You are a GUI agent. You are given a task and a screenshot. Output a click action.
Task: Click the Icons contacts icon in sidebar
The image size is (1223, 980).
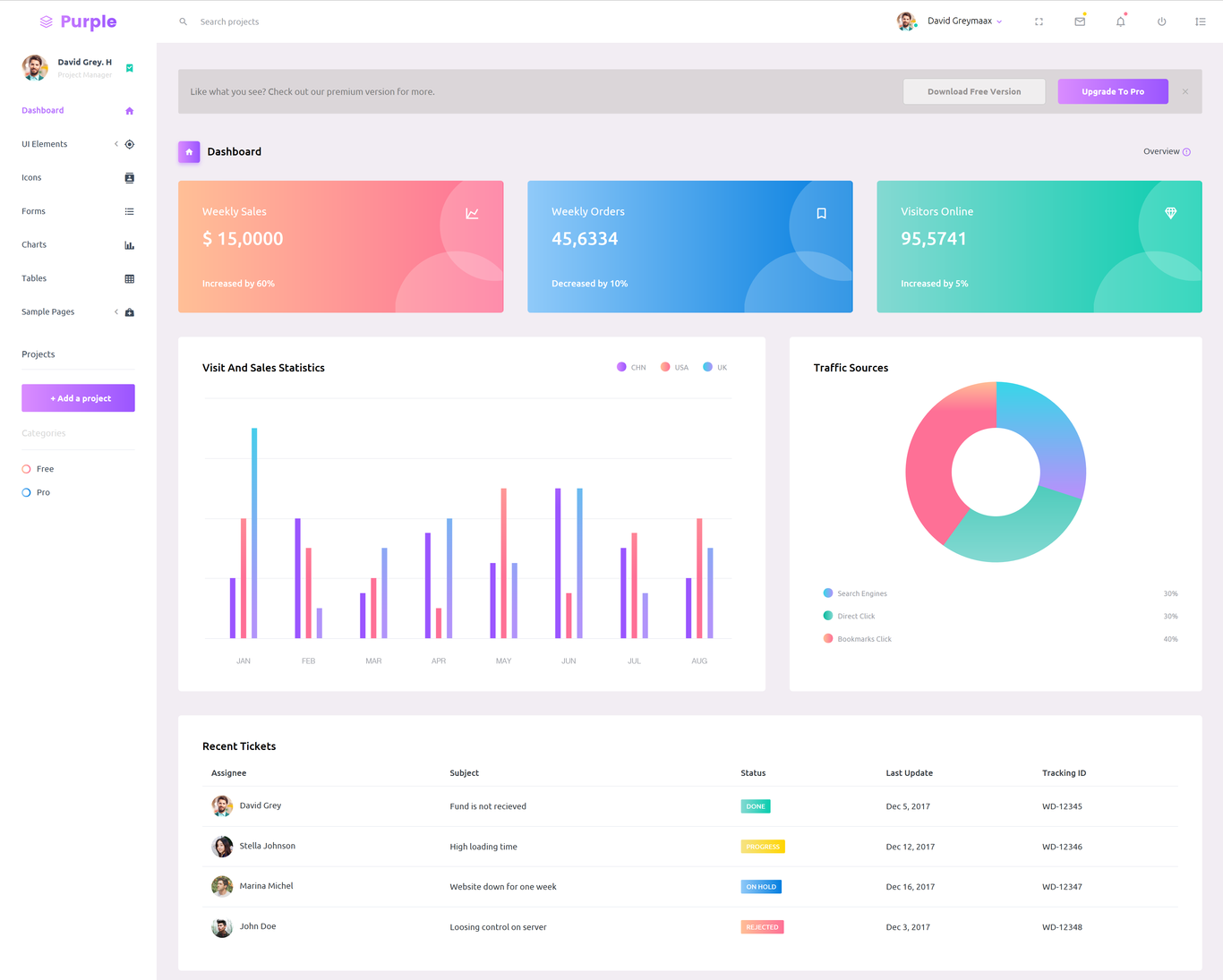(x=129, y=178)
